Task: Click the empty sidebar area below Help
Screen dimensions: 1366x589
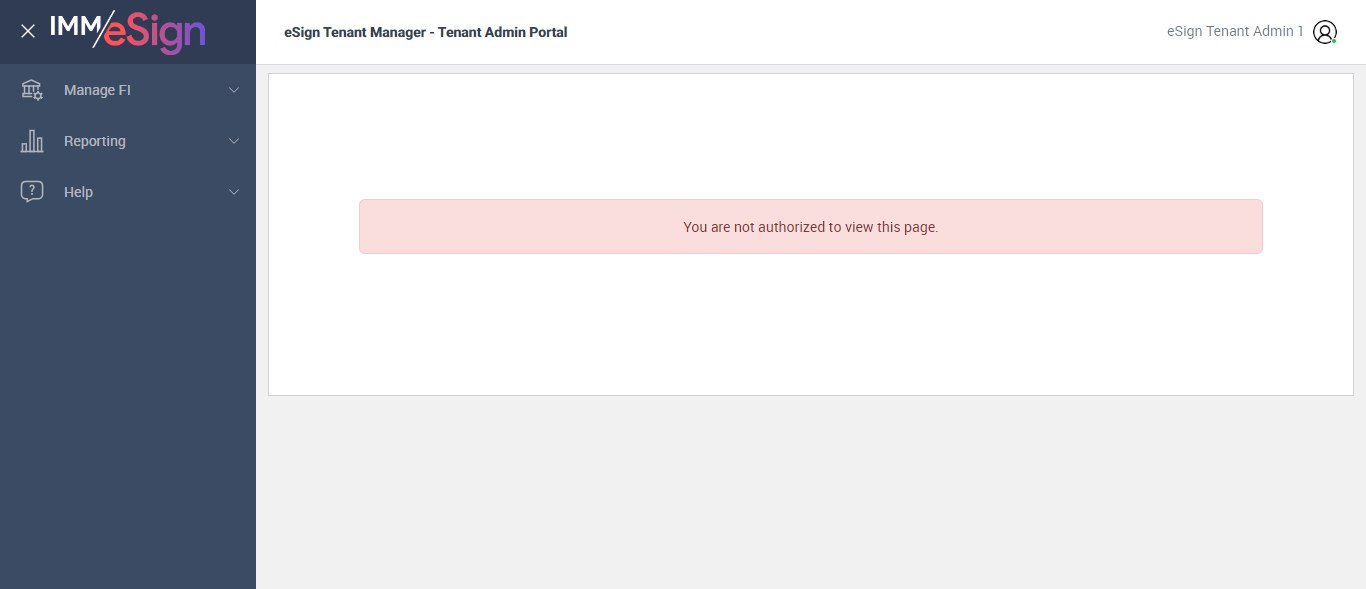Action: tap(128, 400)
